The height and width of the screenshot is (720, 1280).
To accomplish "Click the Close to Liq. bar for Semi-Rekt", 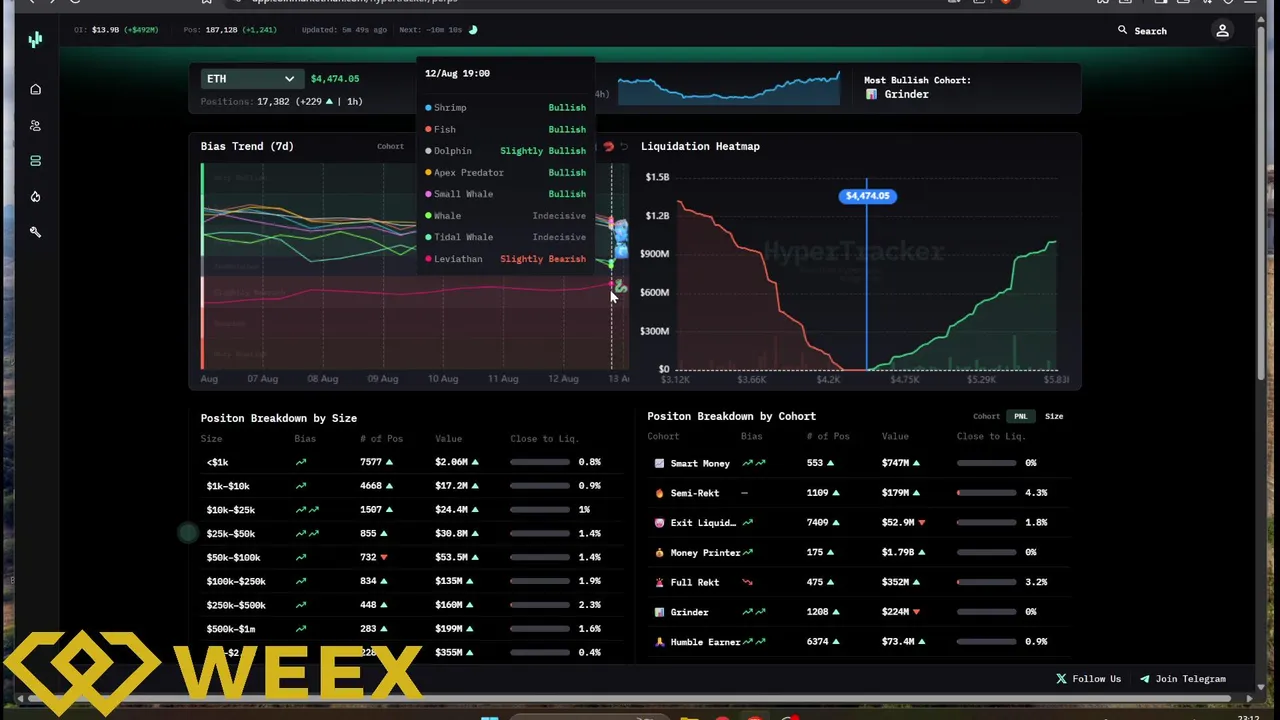I will coord(987,493).
